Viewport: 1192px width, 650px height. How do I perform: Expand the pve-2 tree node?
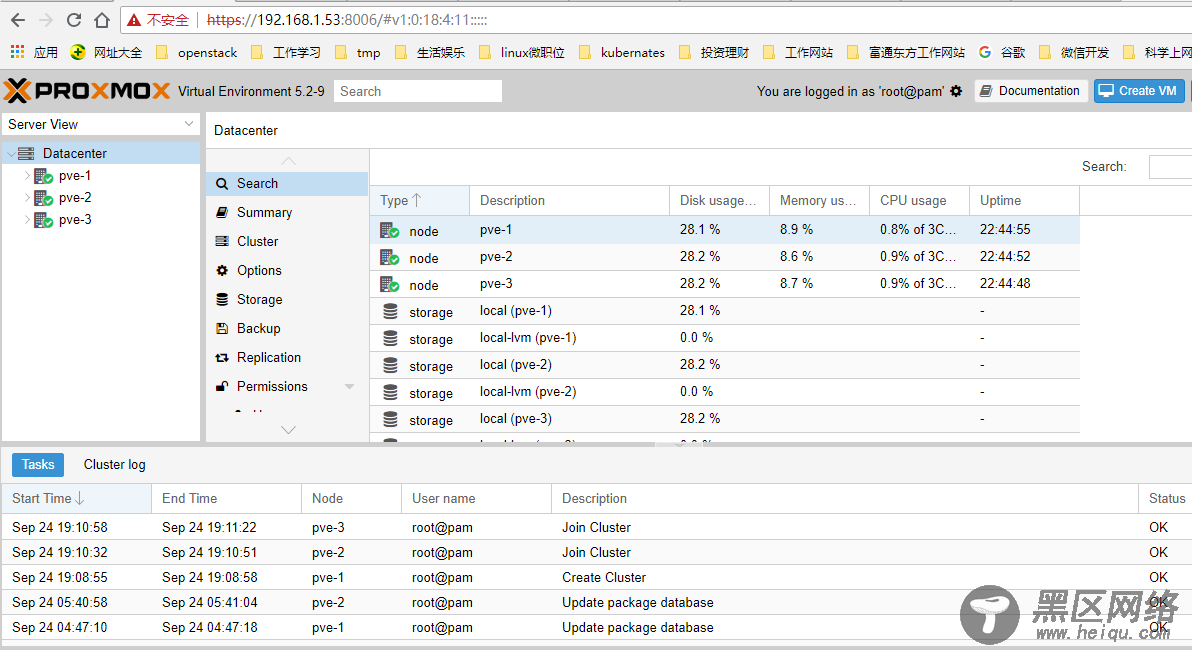click(x=27, y=198)
